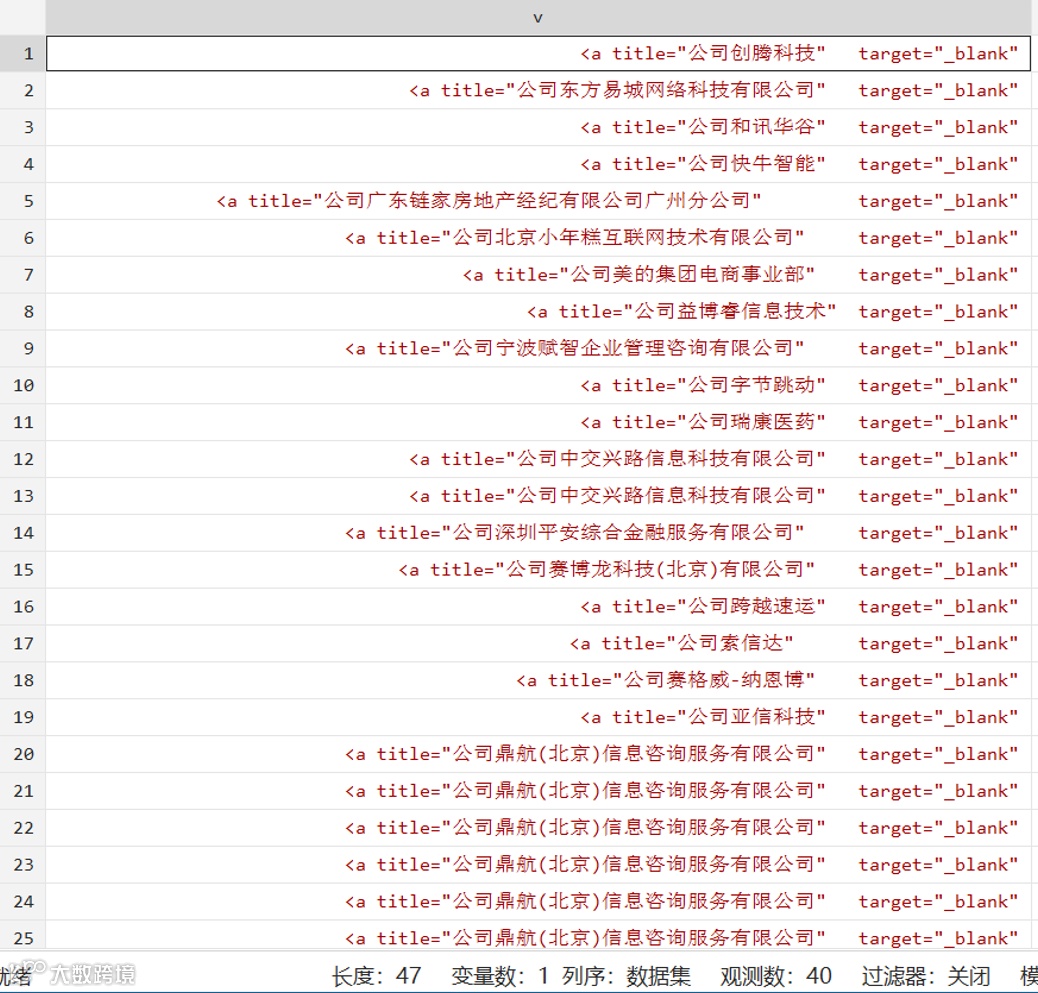Select row number 3 header
This screenshot has height=993, width=1038.
23,127
